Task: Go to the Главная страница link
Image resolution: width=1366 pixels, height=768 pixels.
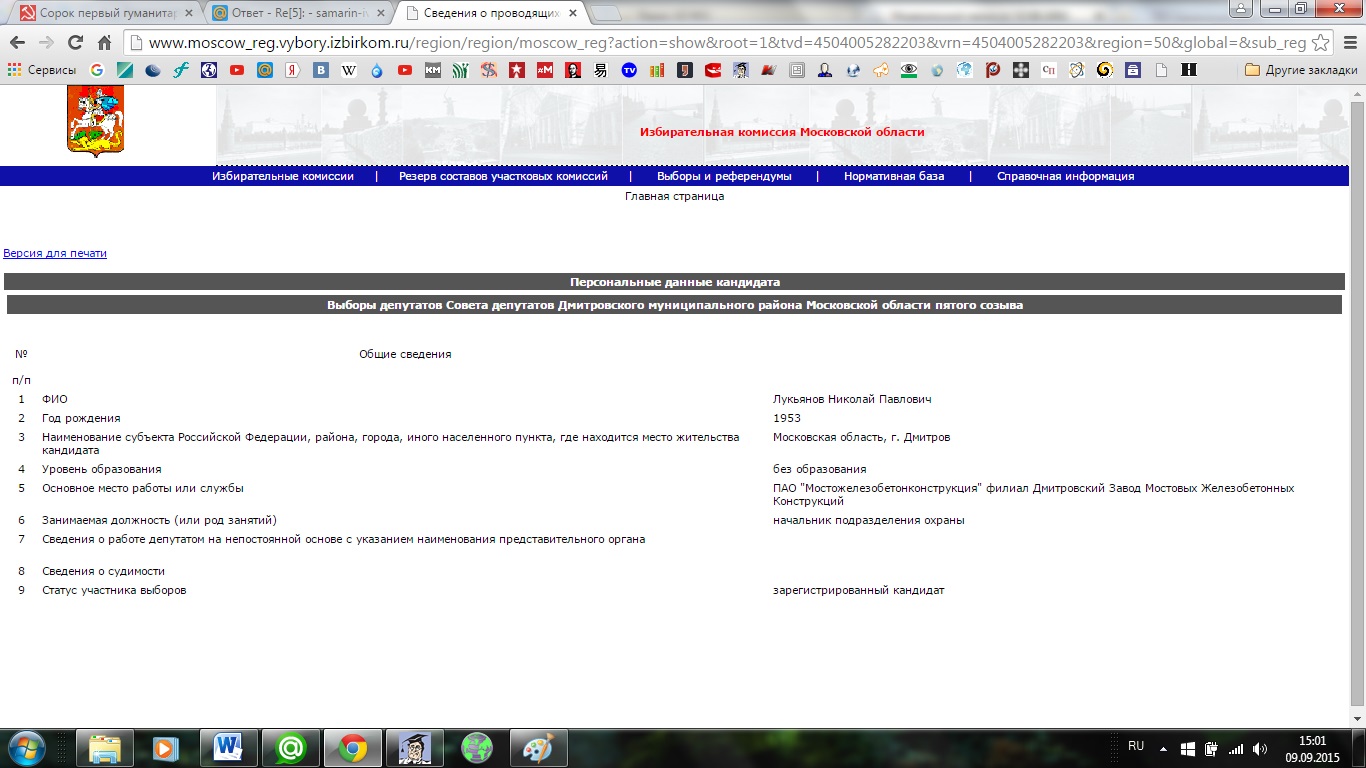Action: [674, 196]
